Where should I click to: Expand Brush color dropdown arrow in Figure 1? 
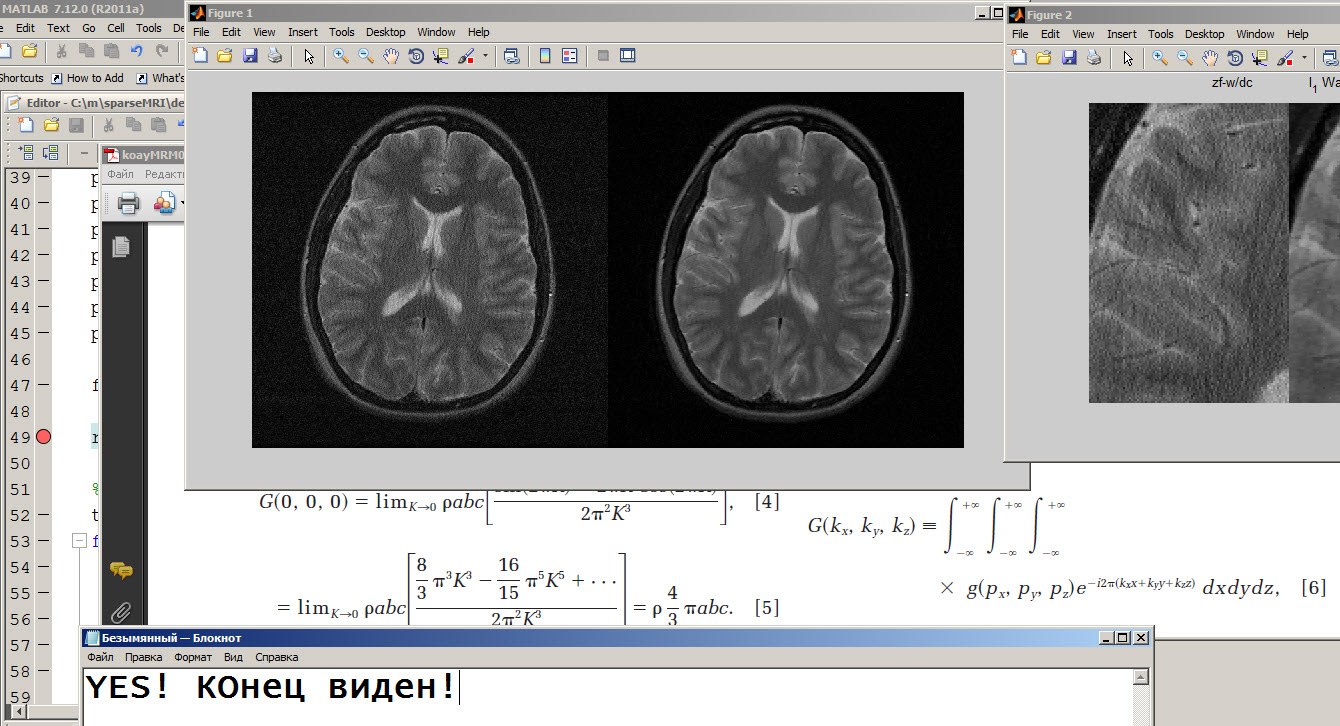[x=486, y=56]
